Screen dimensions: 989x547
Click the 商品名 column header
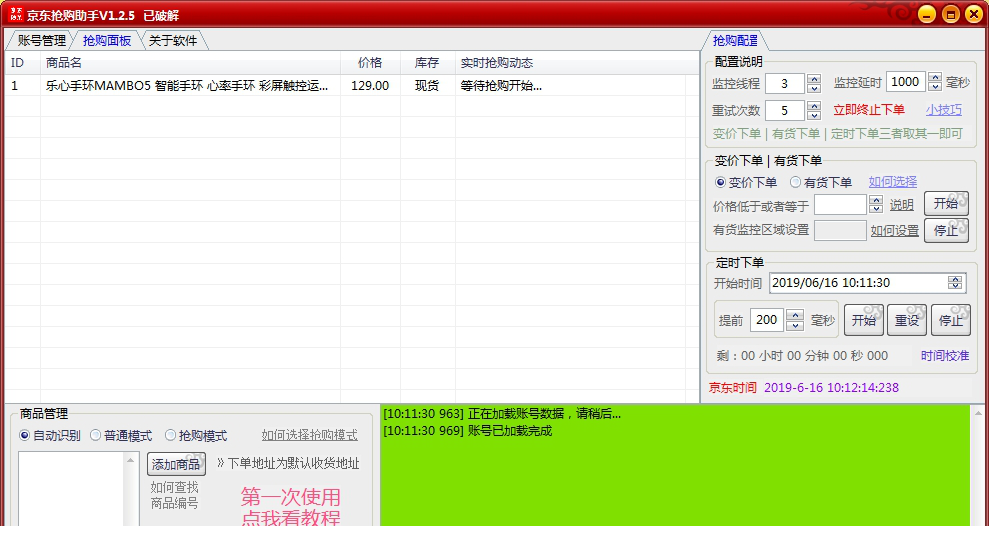tap(190, 63)
